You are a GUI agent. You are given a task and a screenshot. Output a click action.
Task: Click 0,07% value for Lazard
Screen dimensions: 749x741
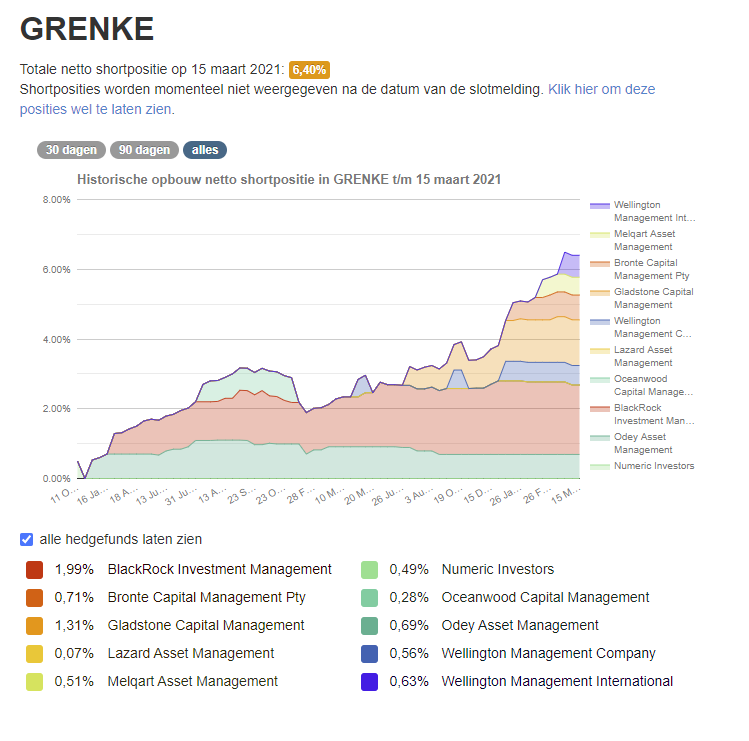point(74,654)
